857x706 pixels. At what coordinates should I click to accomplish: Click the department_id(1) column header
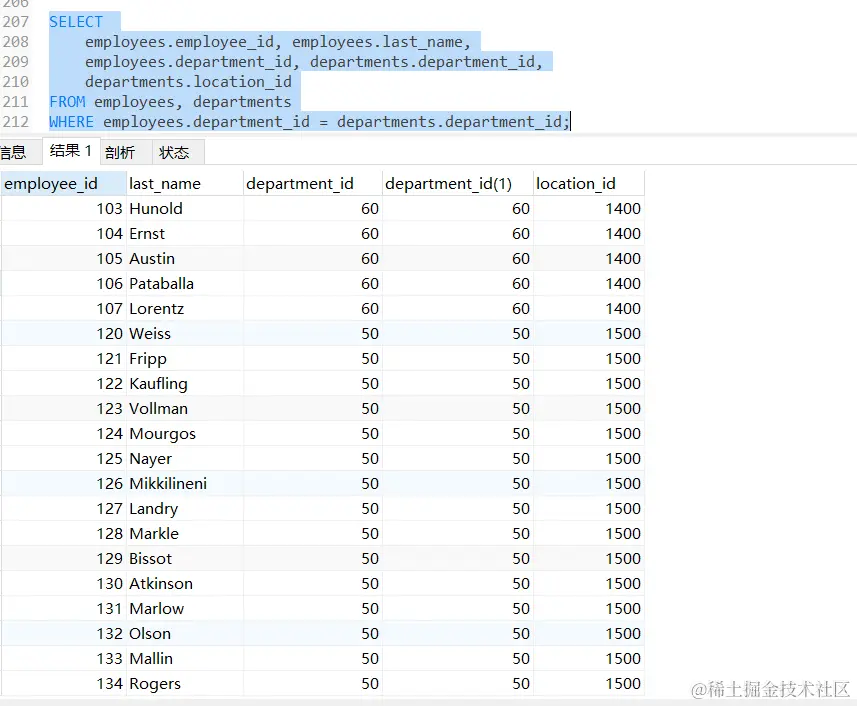click(x=457, y=184)
